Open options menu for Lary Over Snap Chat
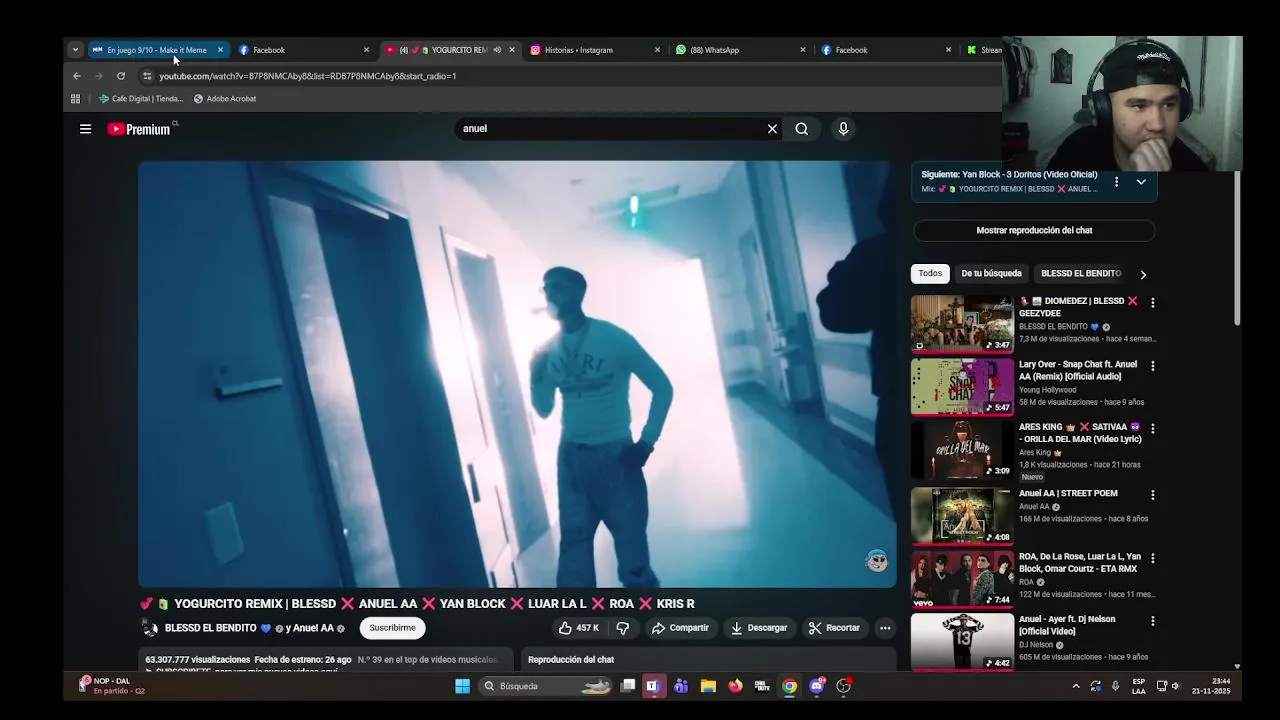Screen dimensions: 1280x720 coord(1152,366)
